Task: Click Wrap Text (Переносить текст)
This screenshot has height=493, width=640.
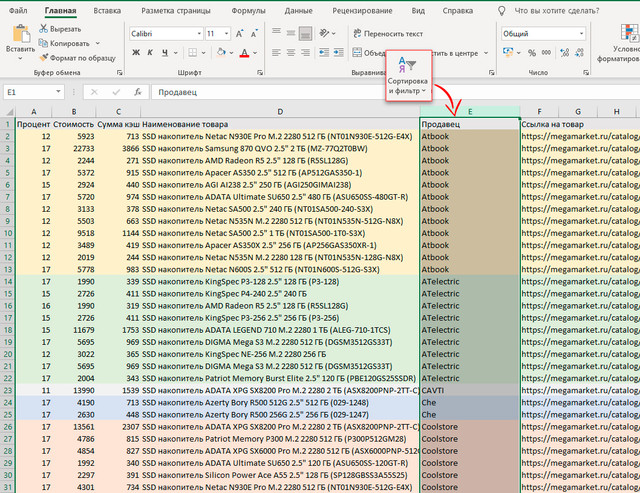Action: [388, 33]
